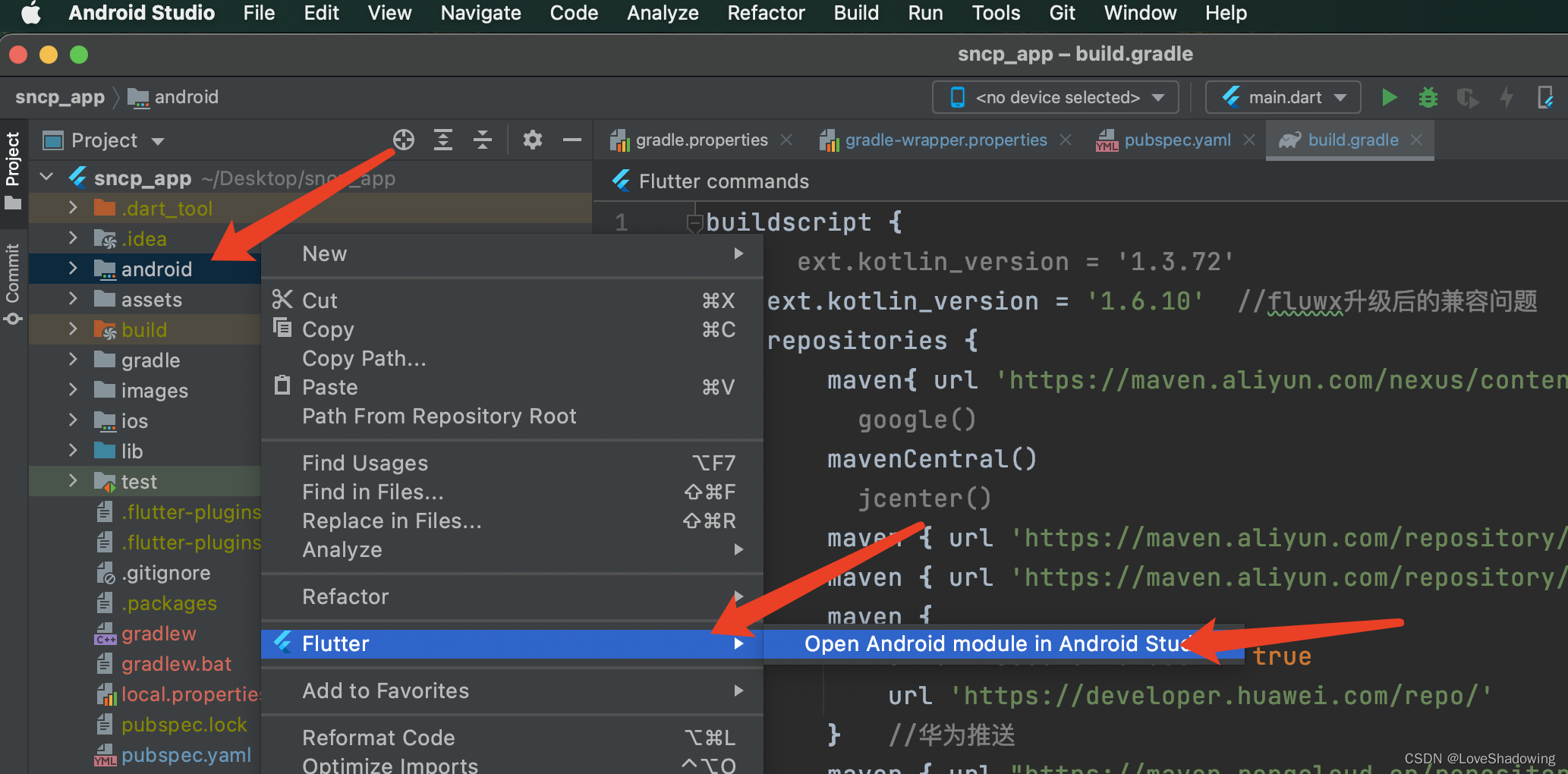Open the Apple menu
1568x774 pixels.
[31, 13]
